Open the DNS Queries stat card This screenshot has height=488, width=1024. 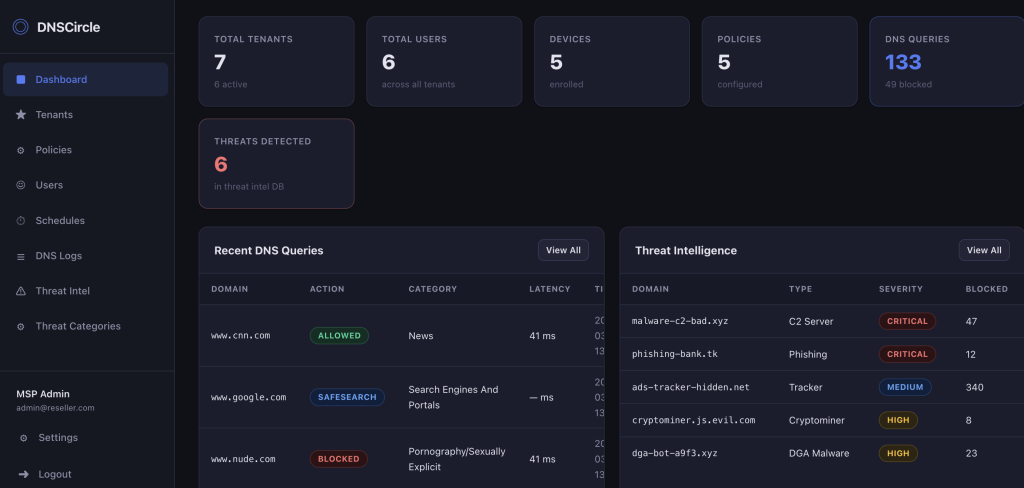pos(945,61)
